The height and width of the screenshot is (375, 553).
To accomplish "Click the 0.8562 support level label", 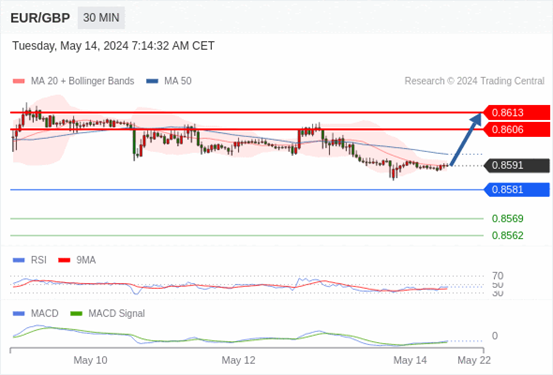I will (x=508, y=235).
